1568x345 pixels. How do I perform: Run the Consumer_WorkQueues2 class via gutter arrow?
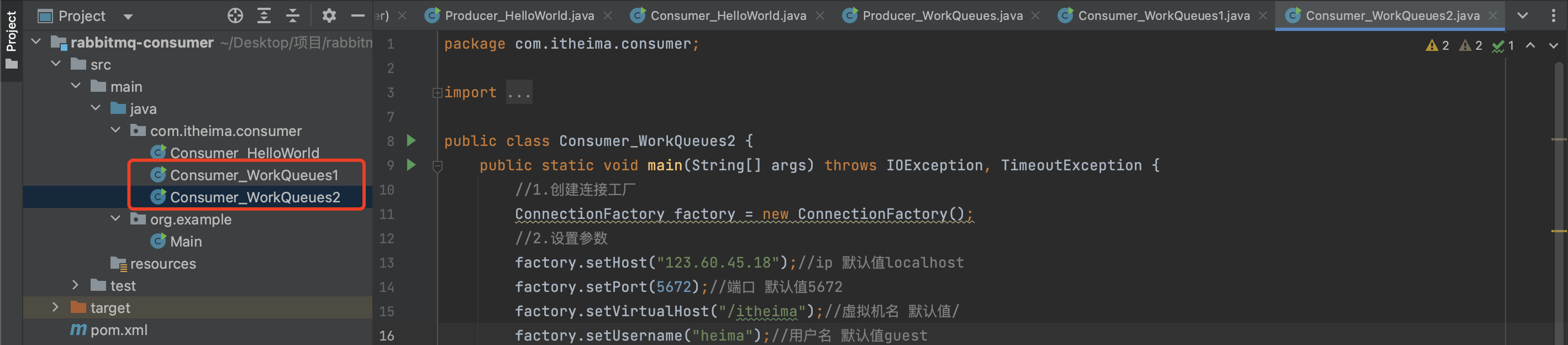pyautogui.click(x=412, y=141)
